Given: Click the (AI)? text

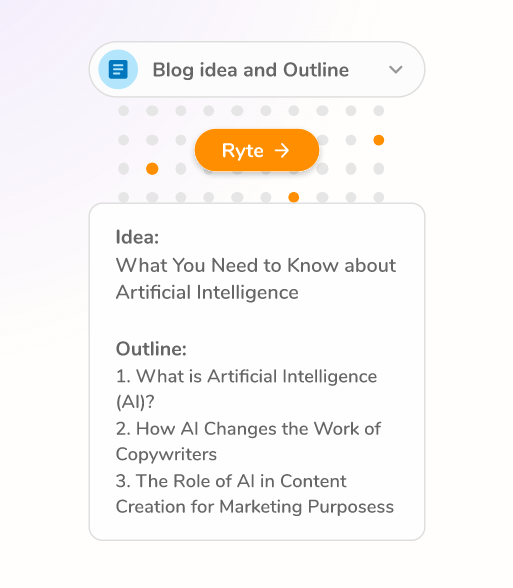Looking at the screenshot, I should pos(135,402).
